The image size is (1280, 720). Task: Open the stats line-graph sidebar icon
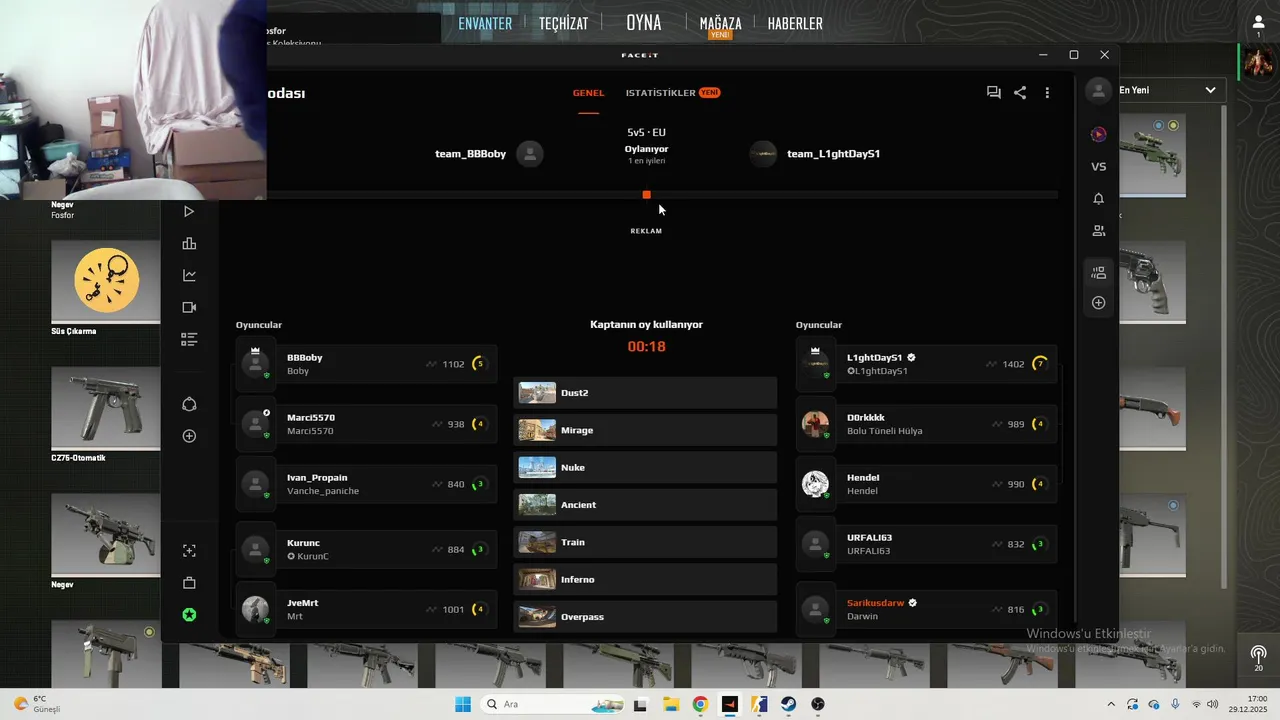pos(189,275)
